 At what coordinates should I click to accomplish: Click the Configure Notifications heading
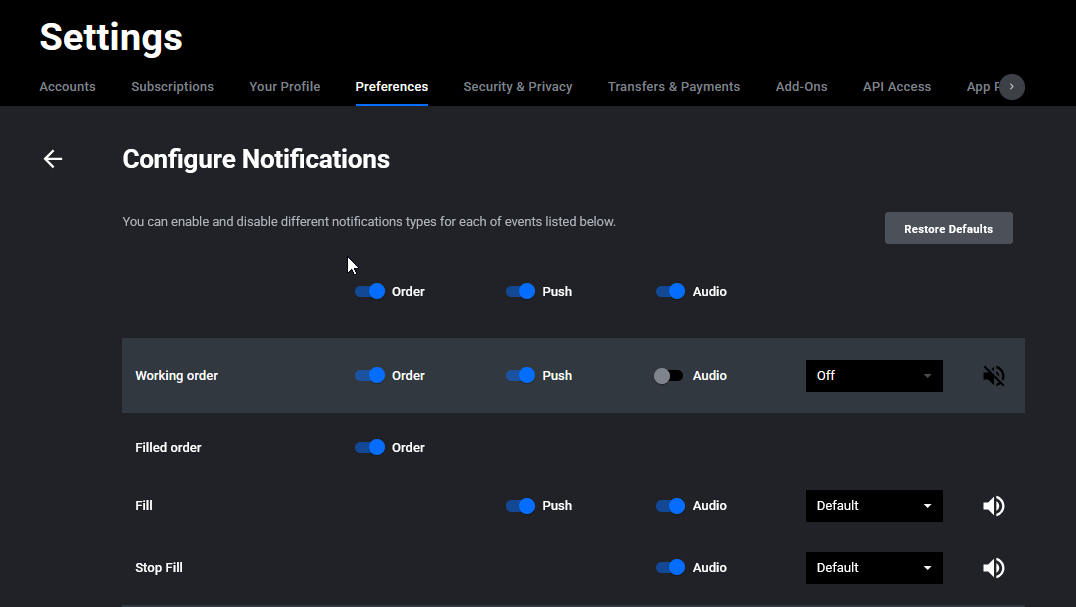[x=256, y=159]
